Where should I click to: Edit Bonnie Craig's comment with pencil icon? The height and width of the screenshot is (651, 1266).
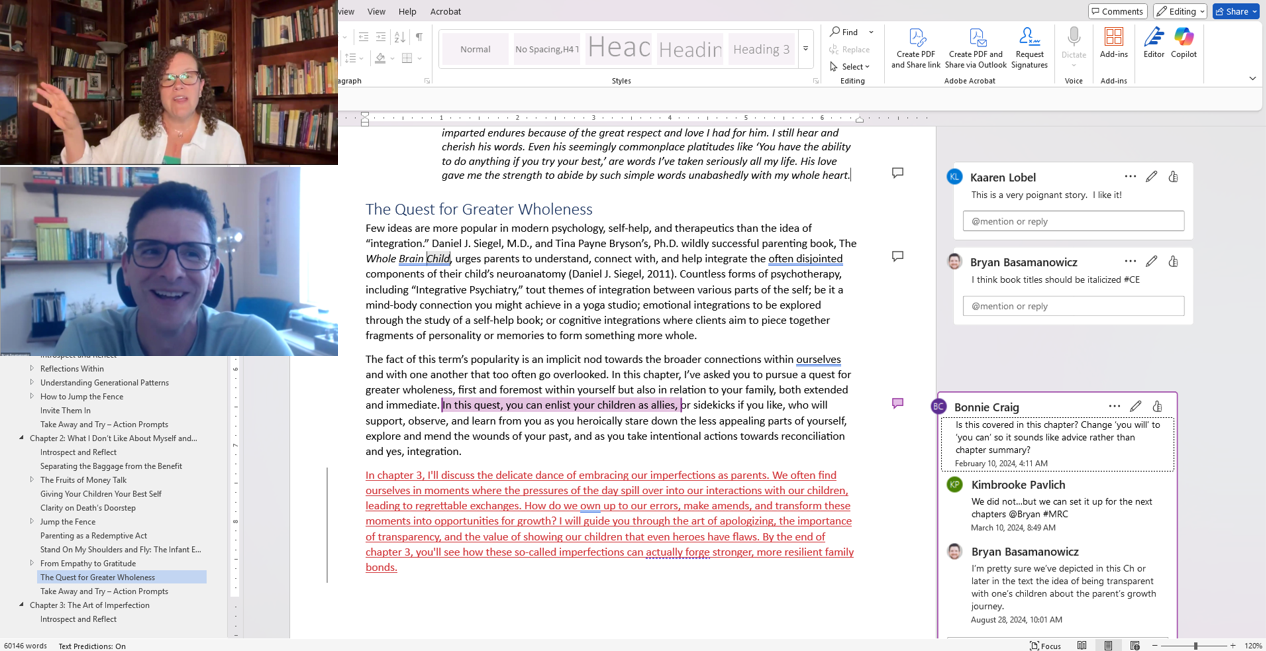click(1135, 407)
